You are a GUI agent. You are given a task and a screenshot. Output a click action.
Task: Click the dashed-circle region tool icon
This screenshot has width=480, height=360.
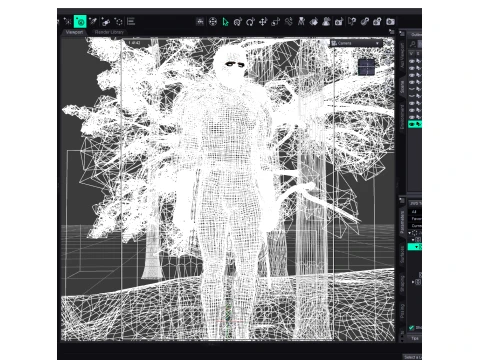118,22
